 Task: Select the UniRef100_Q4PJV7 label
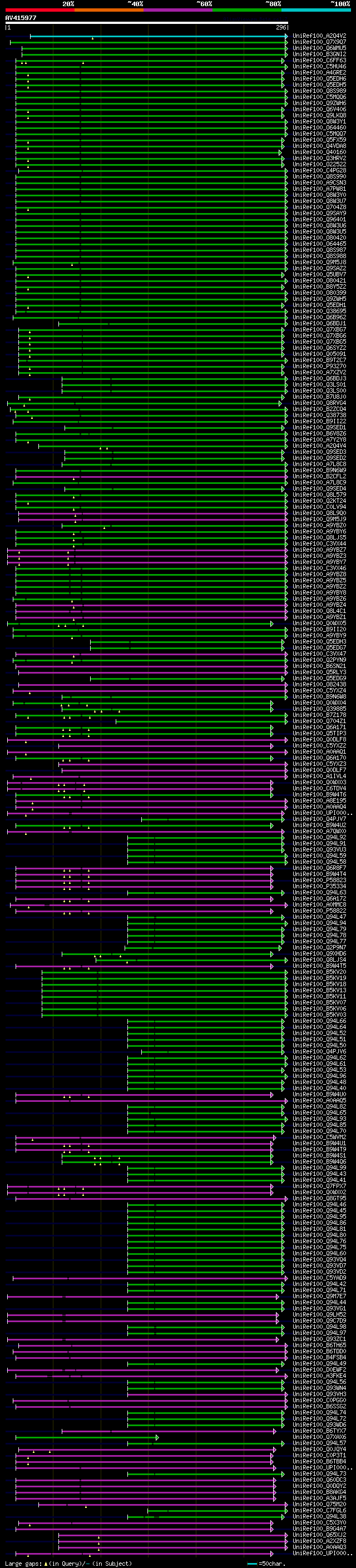pyautogui.click(x=319, y=819)
